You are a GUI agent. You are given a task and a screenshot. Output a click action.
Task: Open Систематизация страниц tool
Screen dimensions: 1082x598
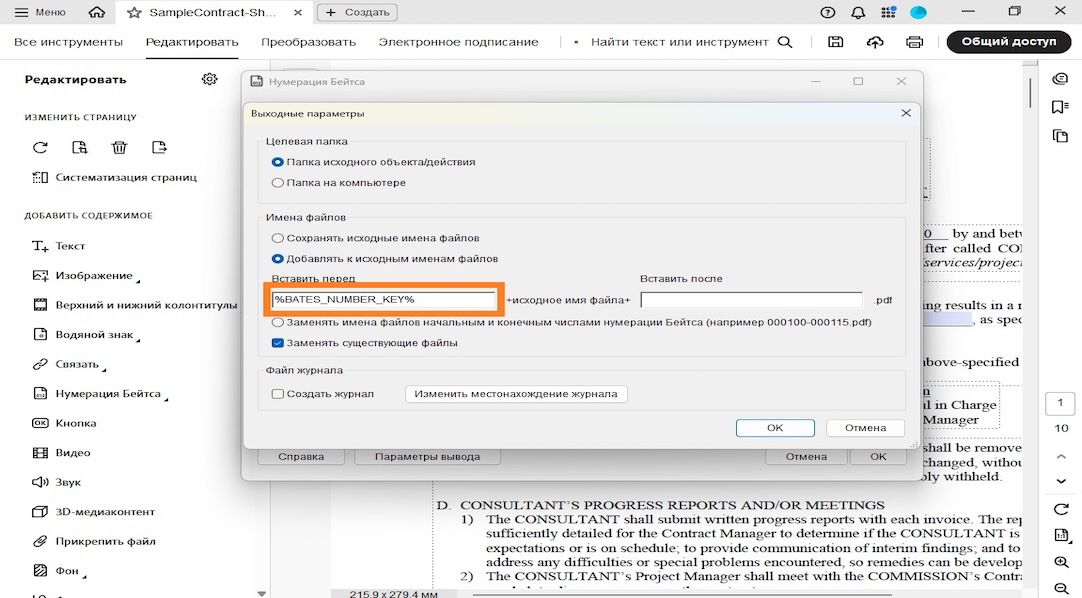click(115, 177)
